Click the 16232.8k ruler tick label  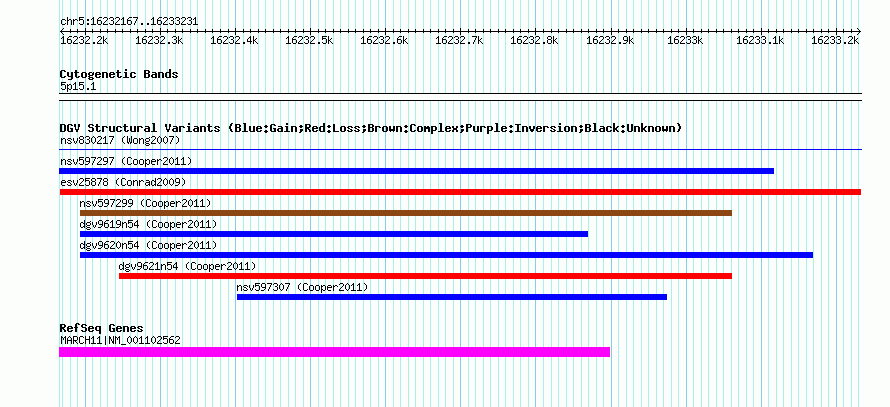(534, 40)
